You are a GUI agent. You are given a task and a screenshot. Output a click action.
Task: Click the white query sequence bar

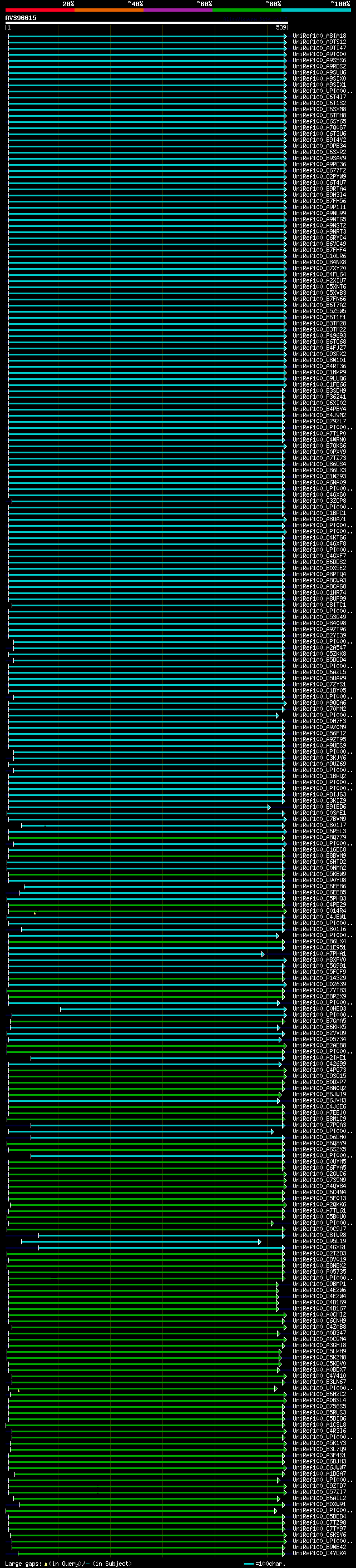[147, 22]
